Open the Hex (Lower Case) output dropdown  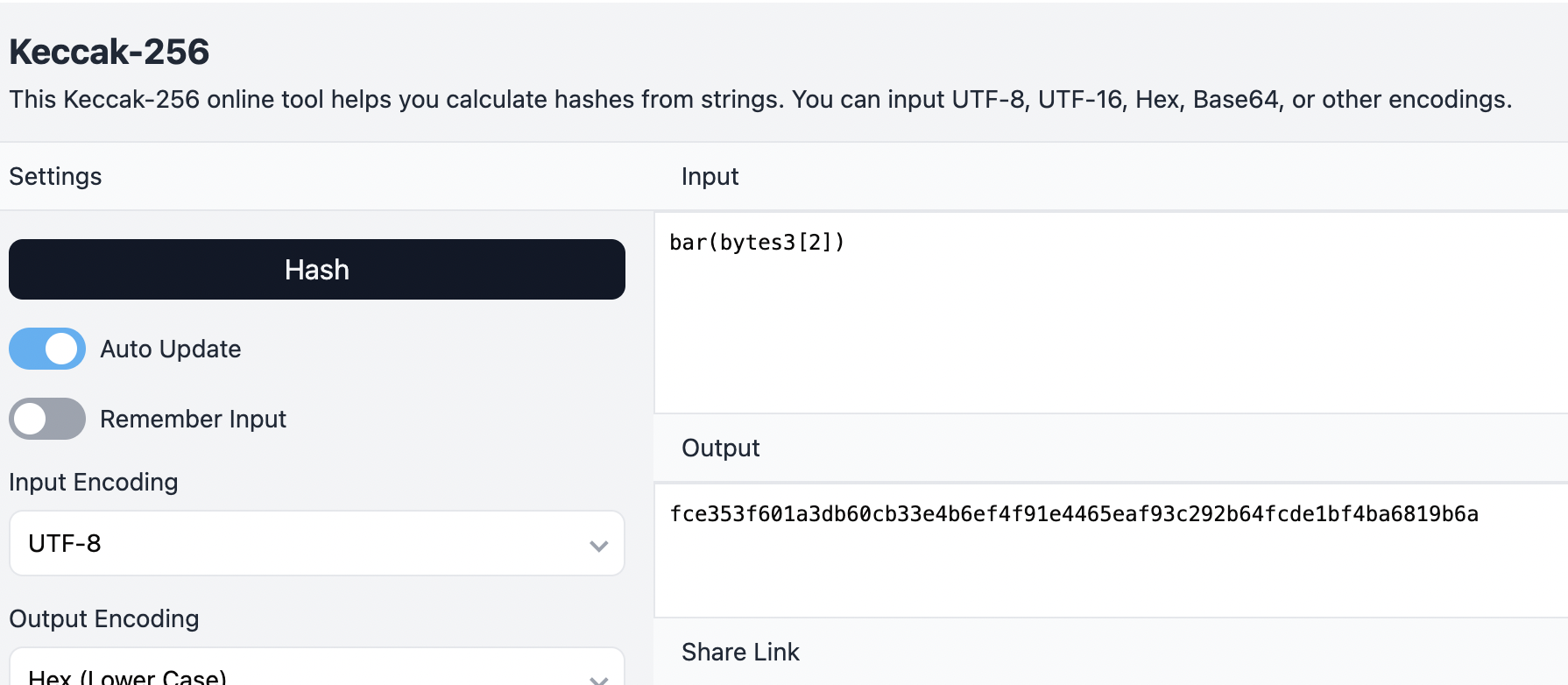tap(316, 667)
